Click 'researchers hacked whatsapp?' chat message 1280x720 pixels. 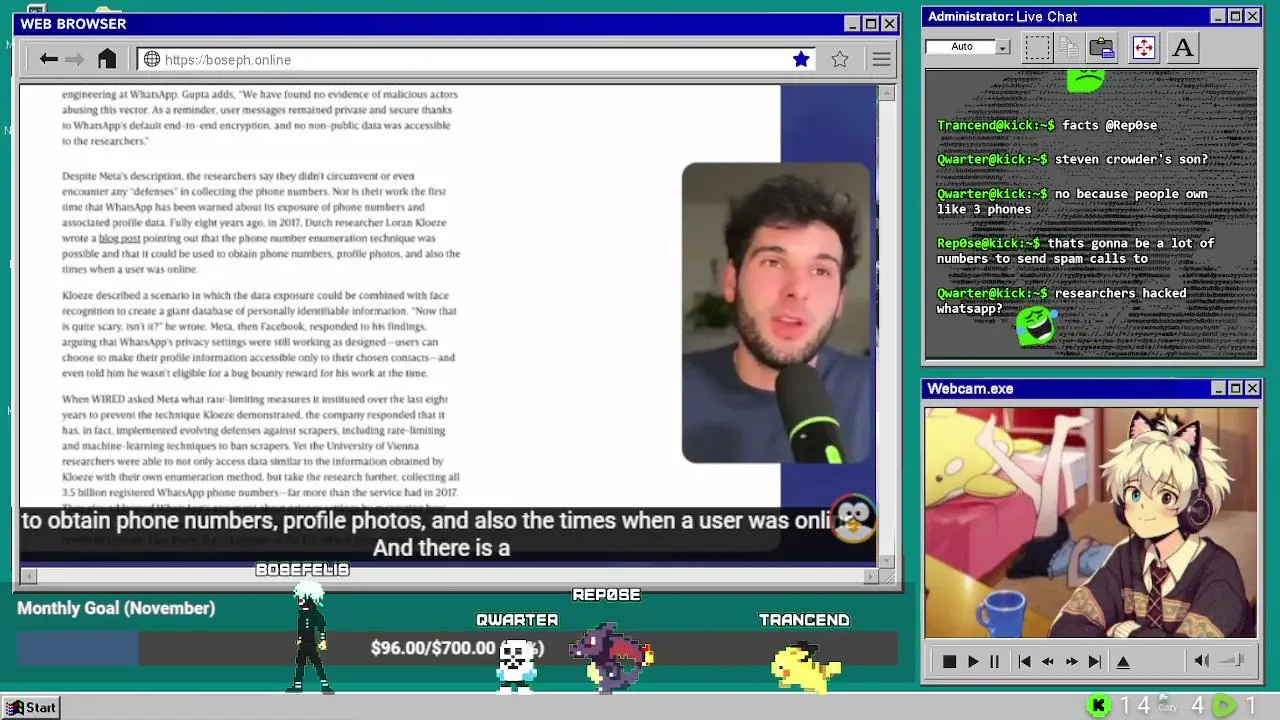click(1061, 301)
